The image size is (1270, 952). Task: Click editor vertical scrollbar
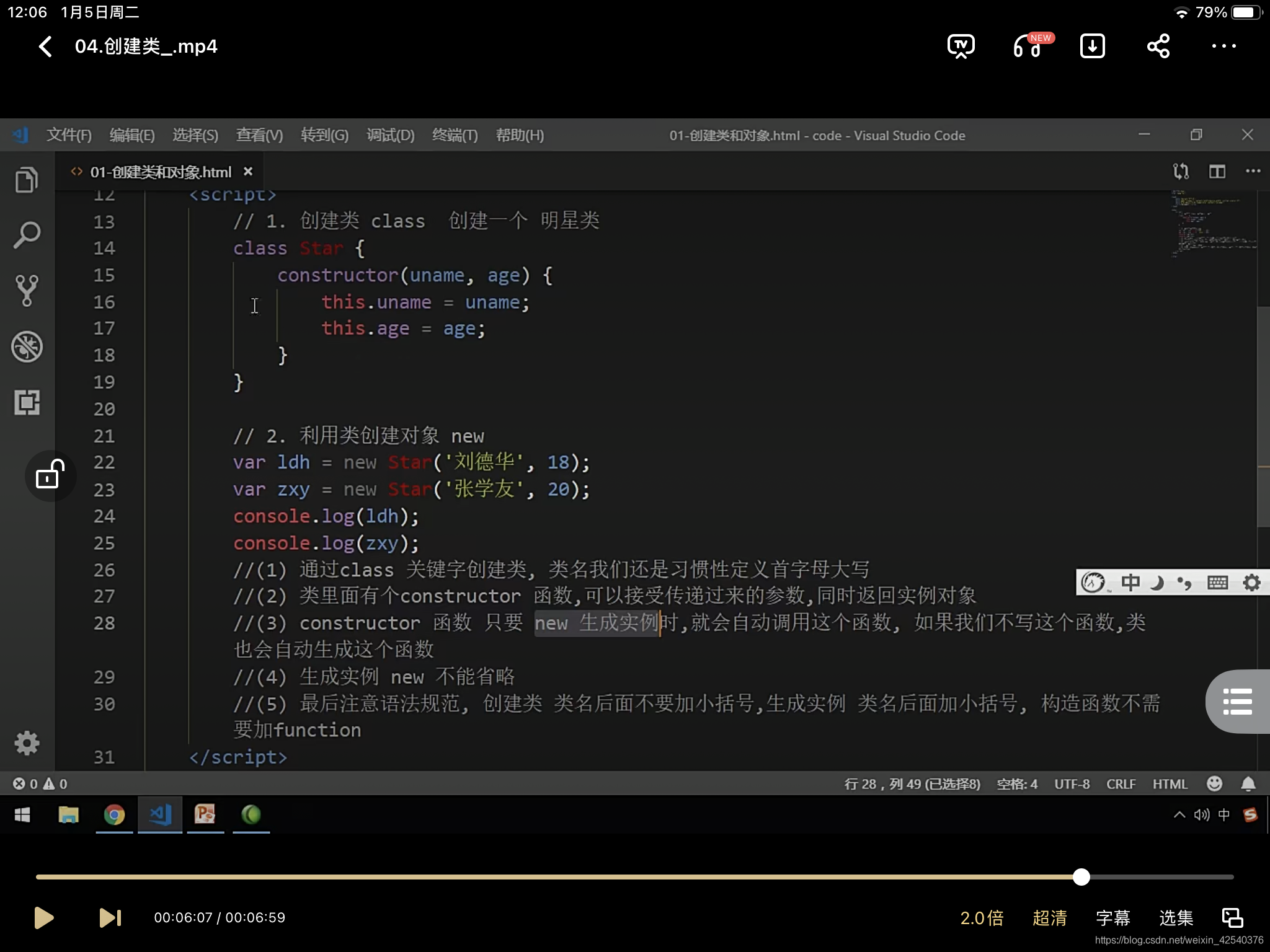1263,416
